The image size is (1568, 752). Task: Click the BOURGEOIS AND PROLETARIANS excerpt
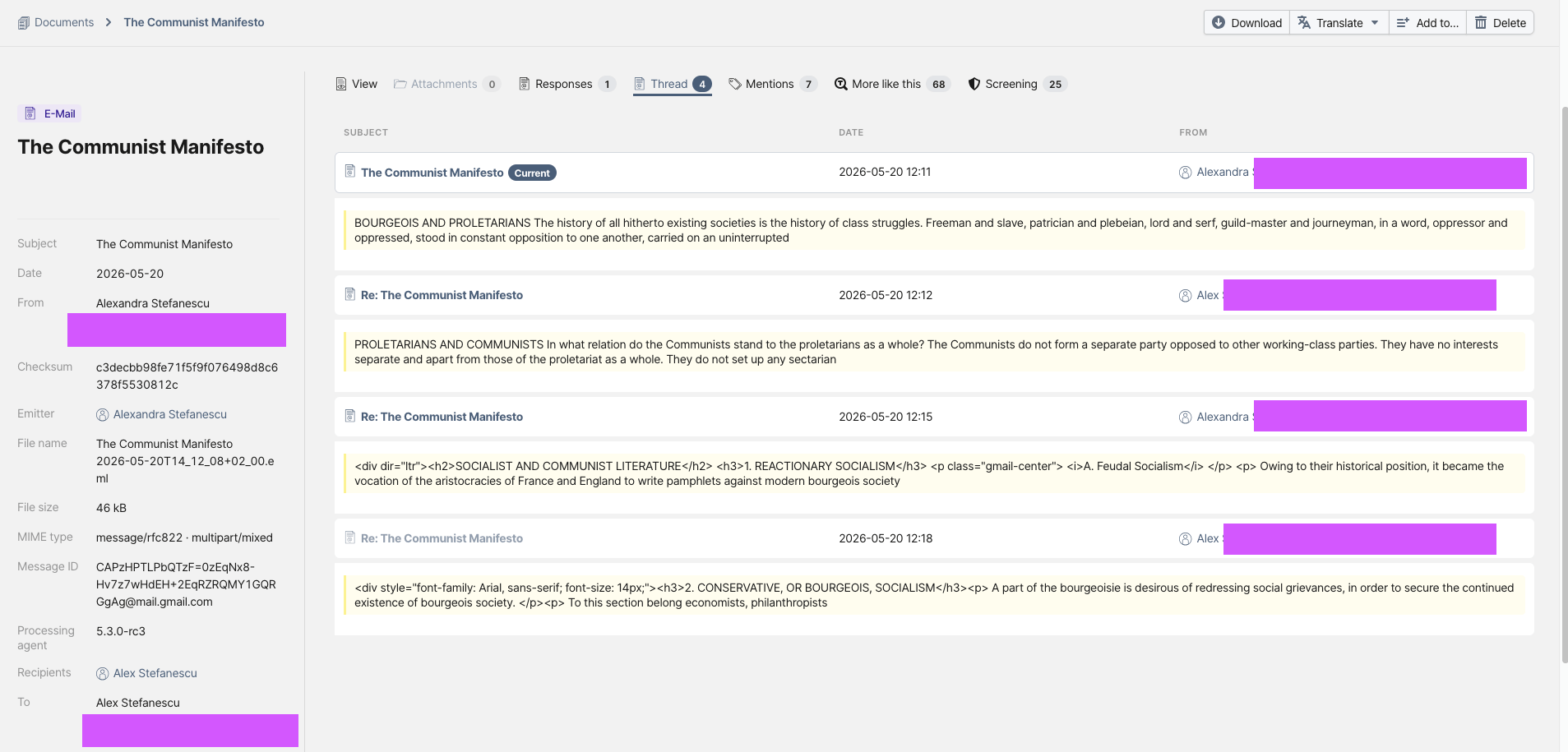pyautogui.click(x=934, y=230)
